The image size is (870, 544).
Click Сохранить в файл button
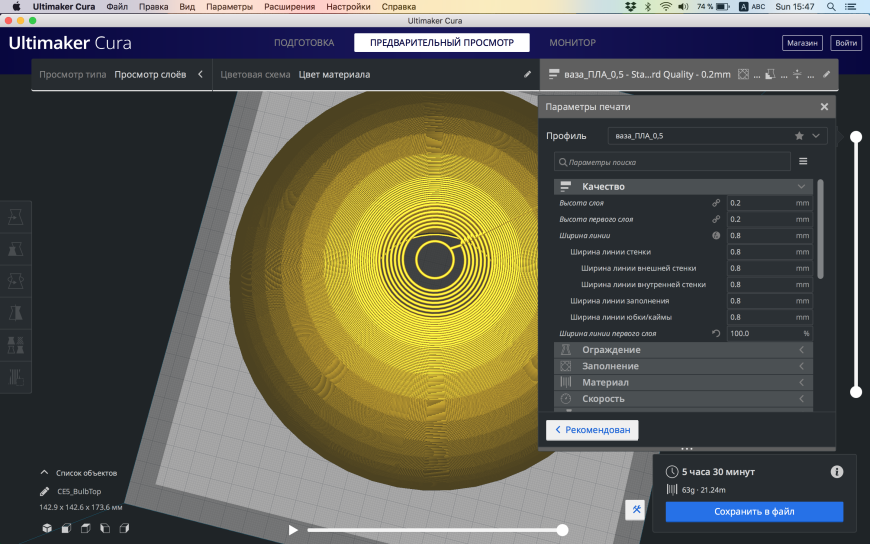754,512
